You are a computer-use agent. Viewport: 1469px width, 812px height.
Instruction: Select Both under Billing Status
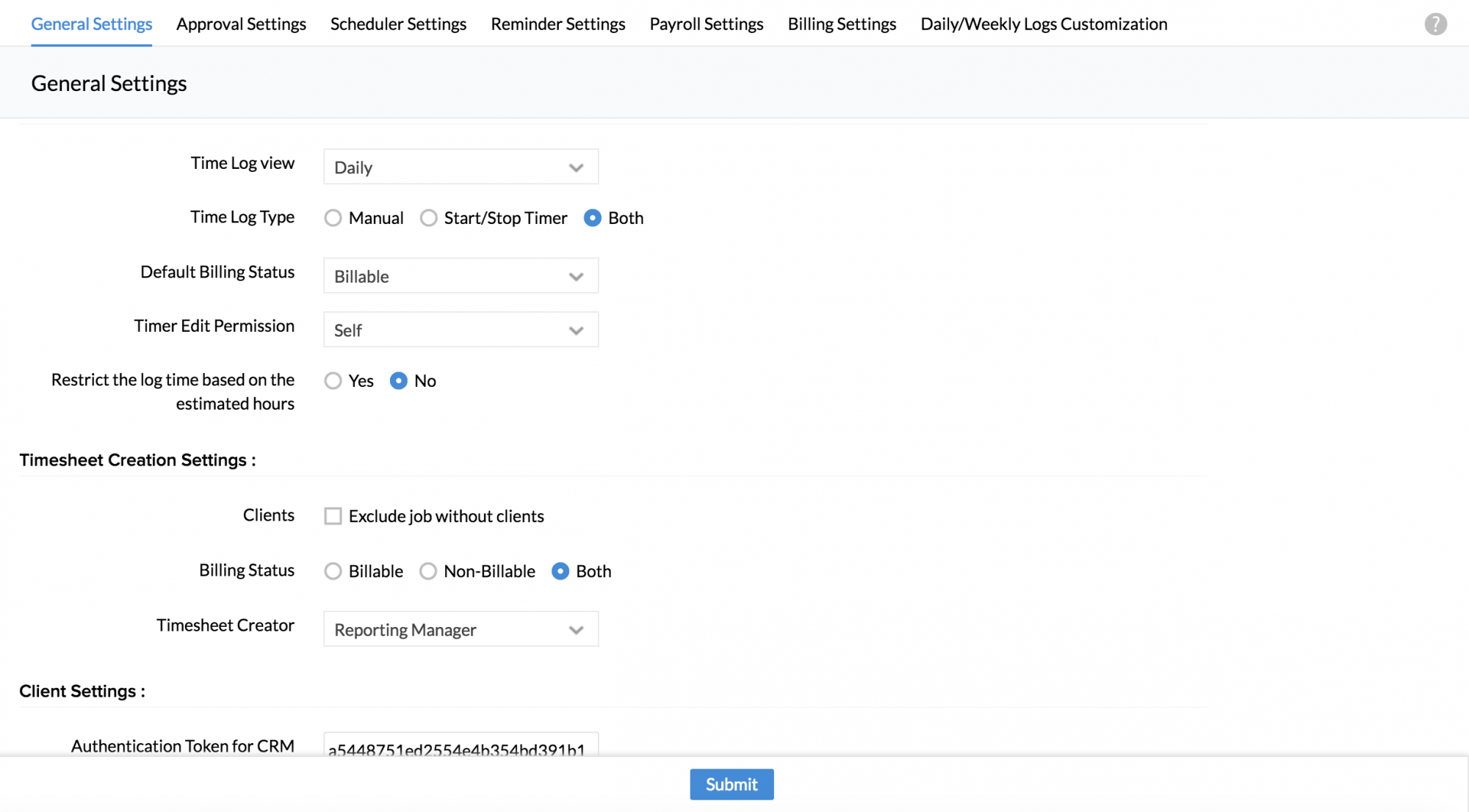(x=560, y=571)
